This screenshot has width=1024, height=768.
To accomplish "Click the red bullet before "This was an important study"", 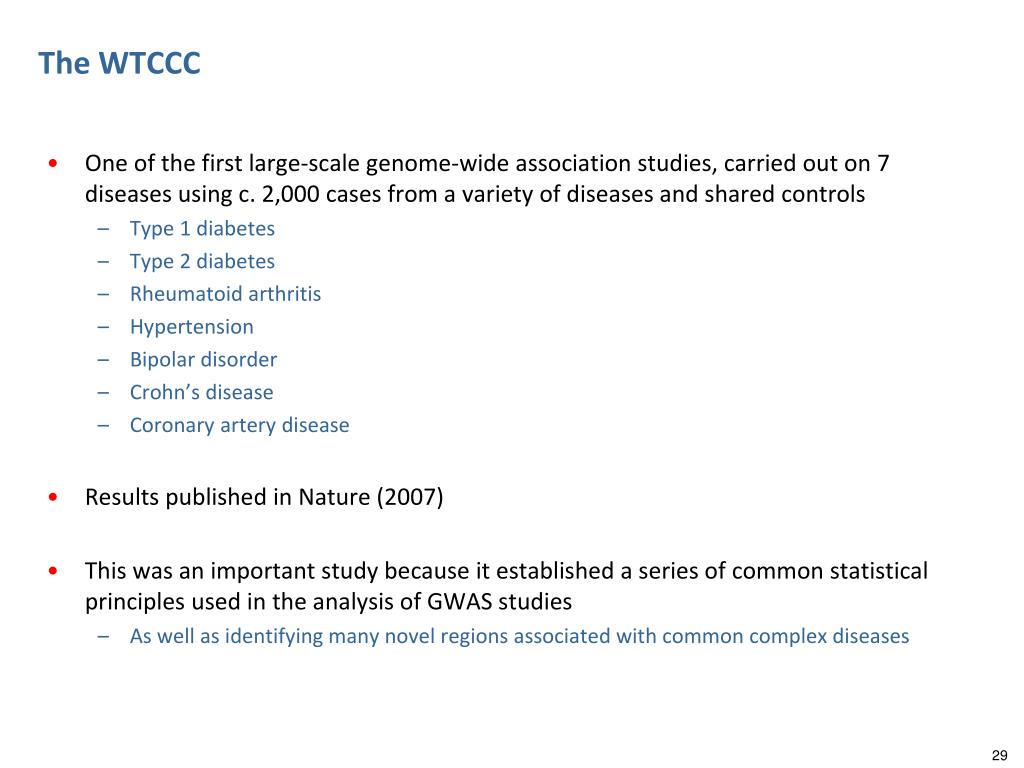I will (x=53, y=571).
